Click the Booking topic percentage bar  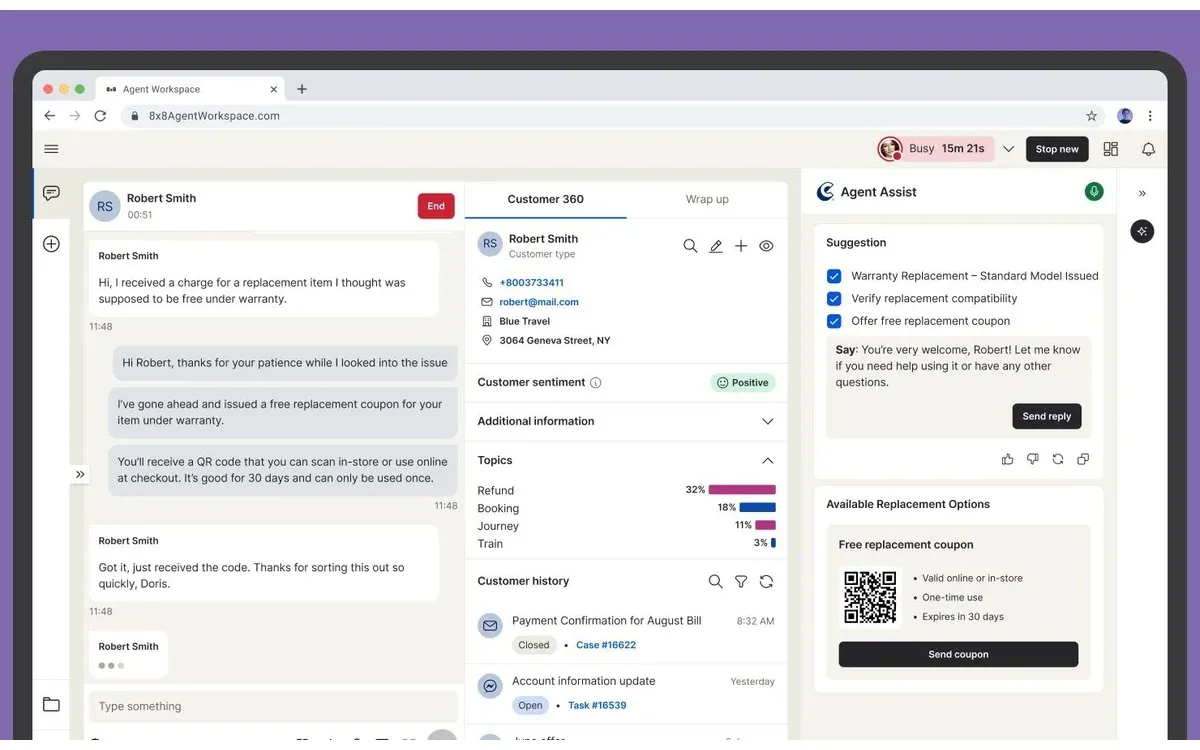click(x=758, y=508)
